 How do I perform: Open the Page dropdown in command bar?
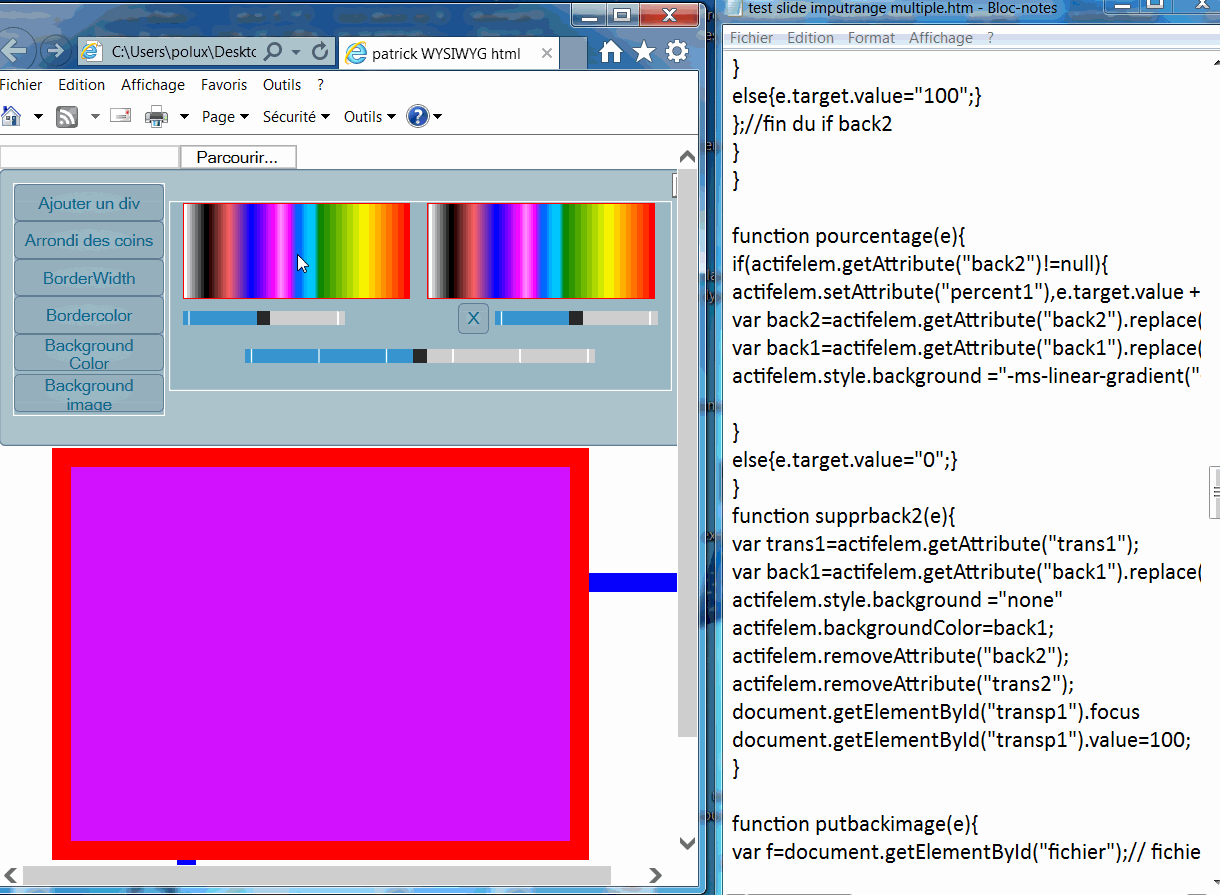coord(225,117)
